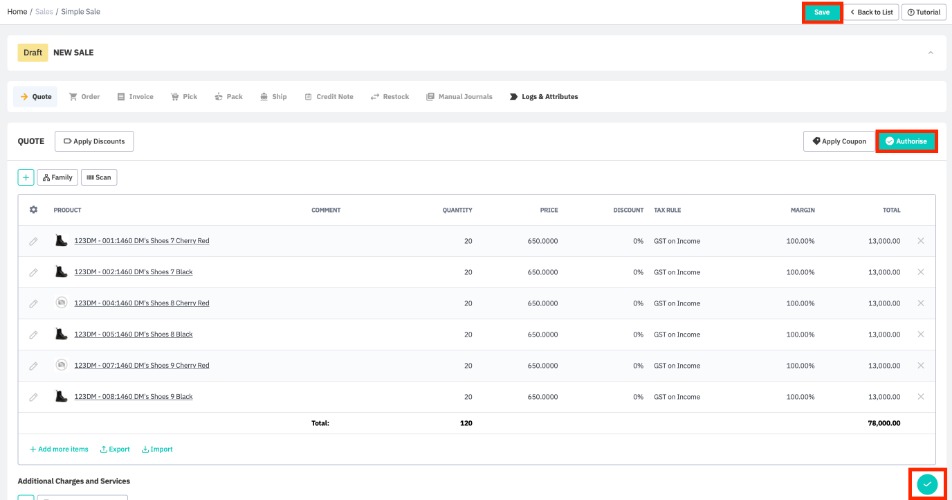Viewport: 952px width, 500px height.
Task: Remove the 7 Black shoe line
Action: pyautogui.click(x=920, y=272)
